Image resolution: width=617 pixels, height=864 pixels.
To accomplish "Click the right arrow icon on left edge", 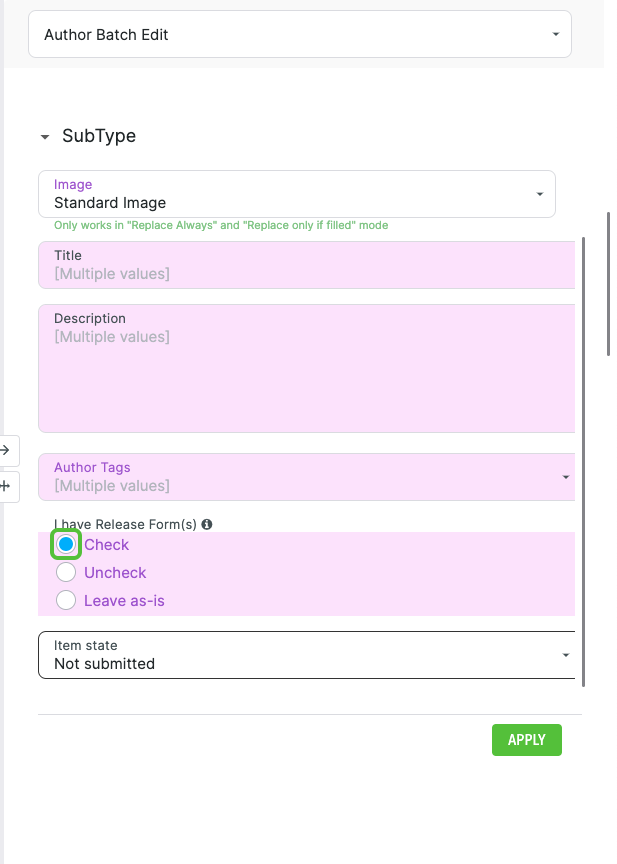I will click(5, 450).
